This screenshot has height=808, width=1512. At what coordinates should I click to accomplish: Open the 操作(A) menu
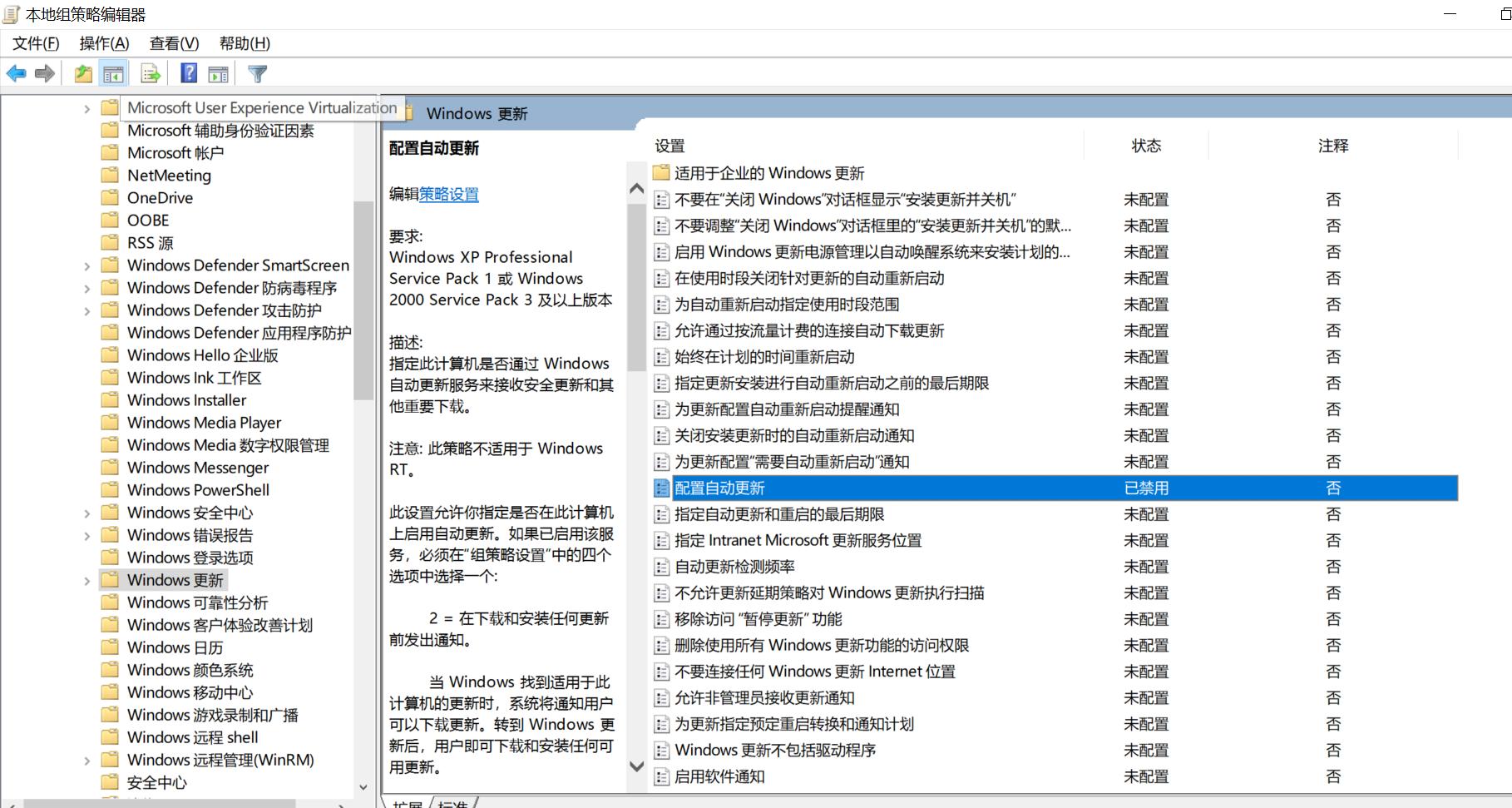coord(103,43)
